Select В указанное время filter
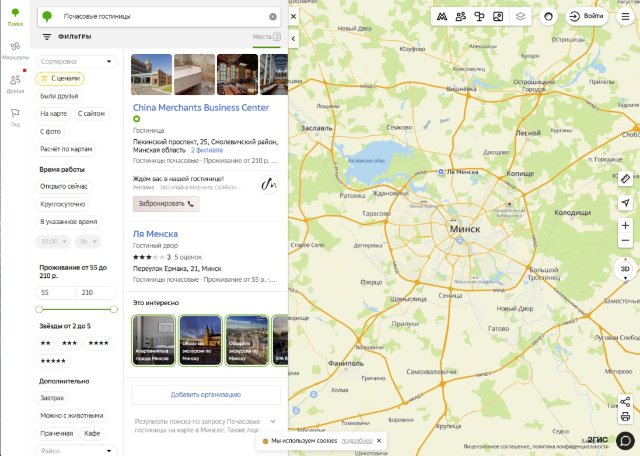 (69, 222)
